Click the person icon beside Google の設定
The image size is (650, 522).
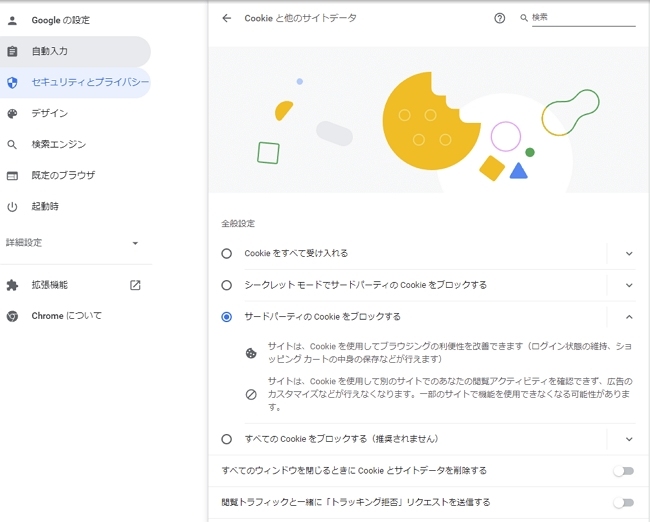12,20
